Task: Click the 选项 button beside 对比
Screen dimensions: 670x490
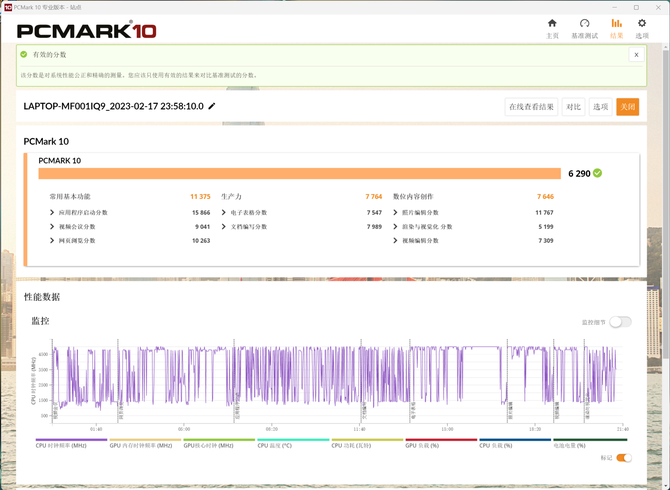Action: click(600, 107)
